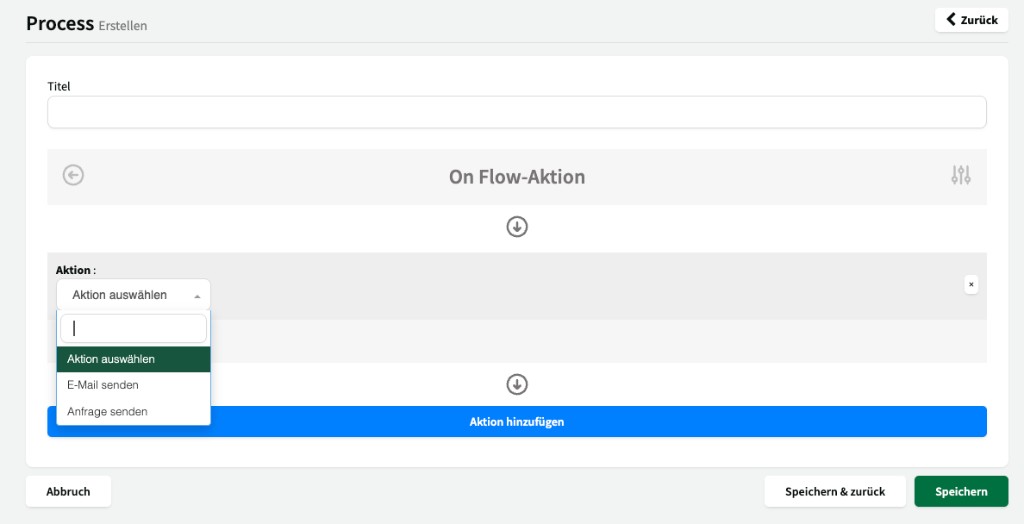Open the trigger settings sliders icon
The image size is (1024, 524).
point(960,175)
